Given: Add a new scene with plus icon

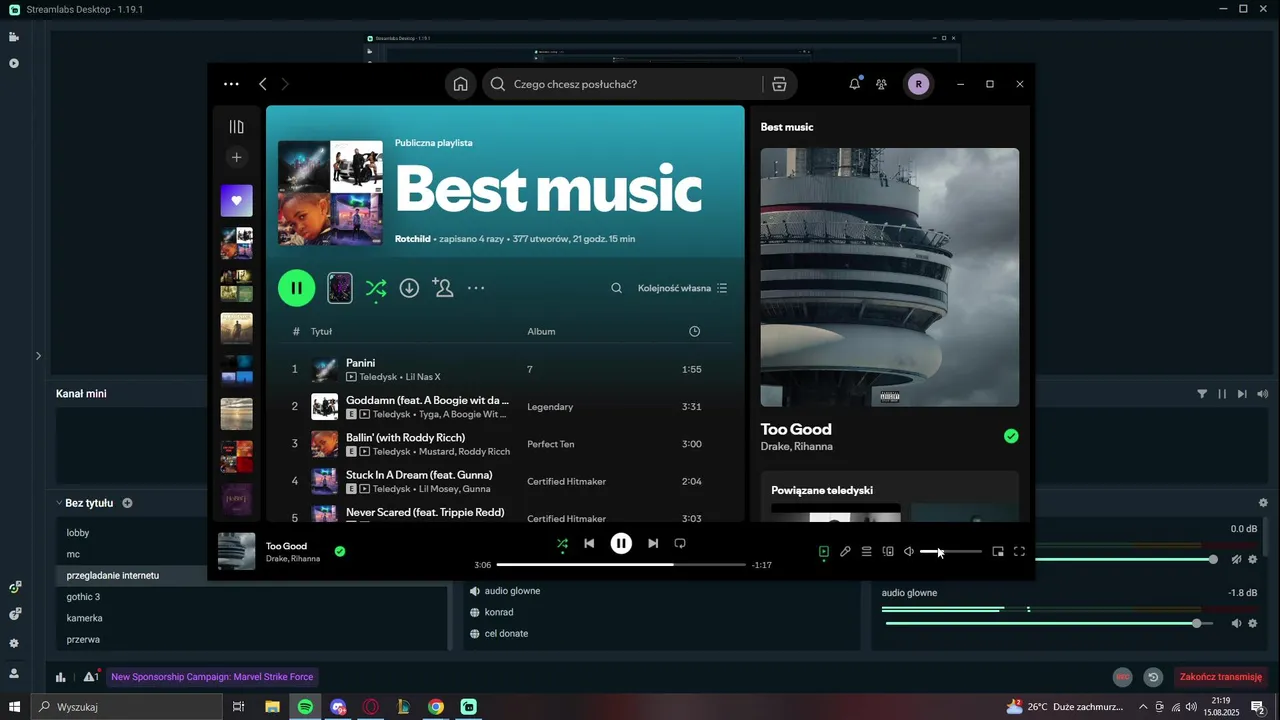Looking at the screenshot, I should (x=127, y=503).
